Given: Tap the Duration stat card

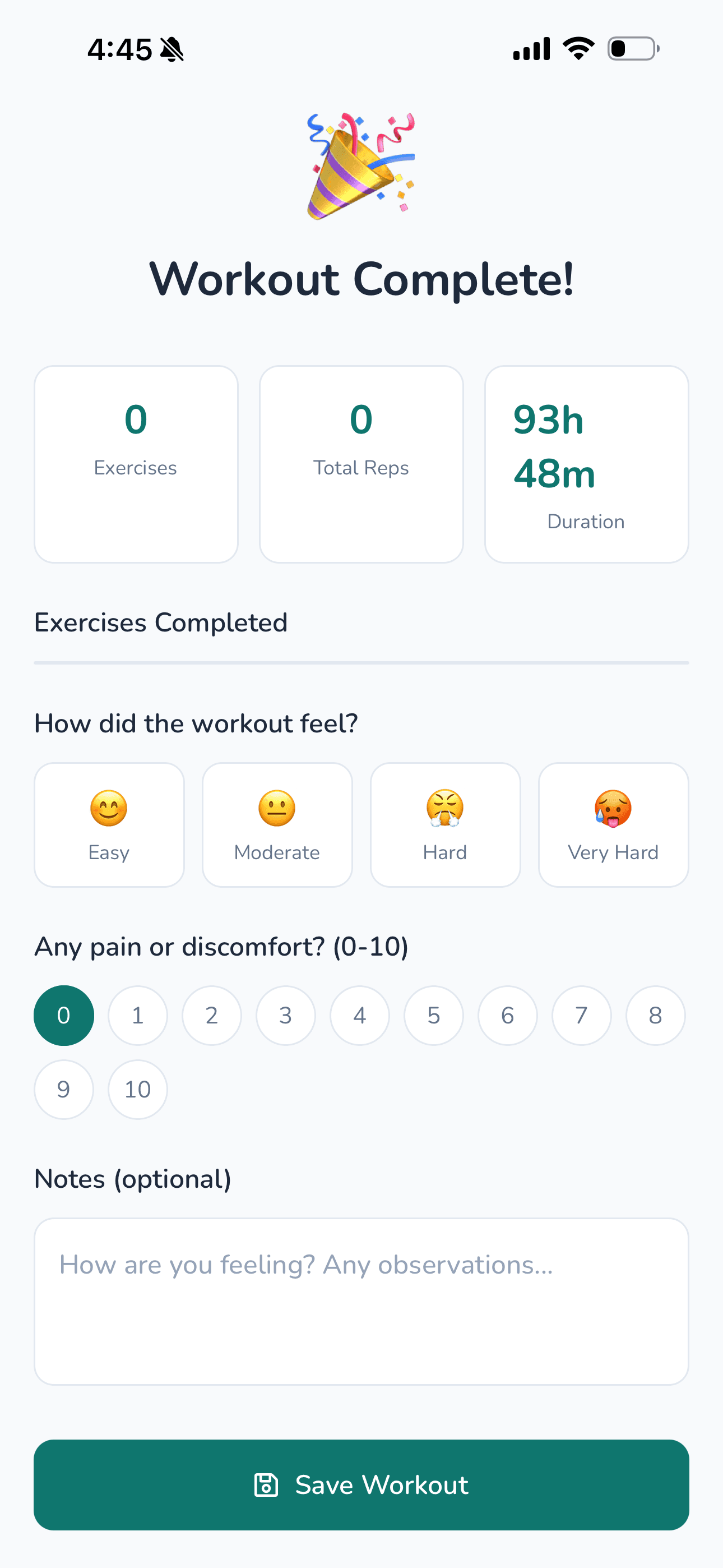Looking at the screenshot, I should pos(586,464).
